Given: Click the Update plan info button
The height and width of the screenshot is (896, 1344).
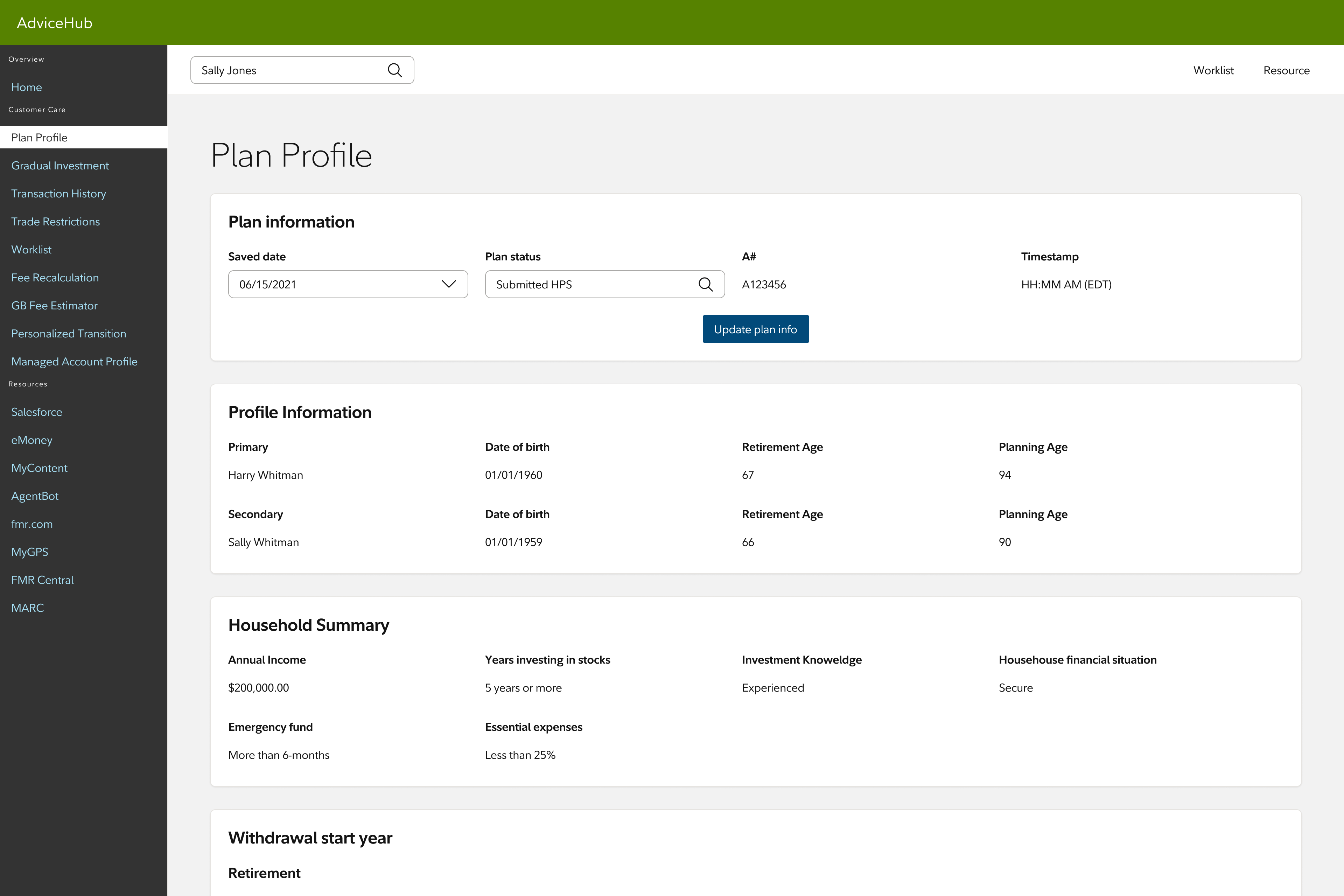Looking at the screenshot, I should (755, 329).
